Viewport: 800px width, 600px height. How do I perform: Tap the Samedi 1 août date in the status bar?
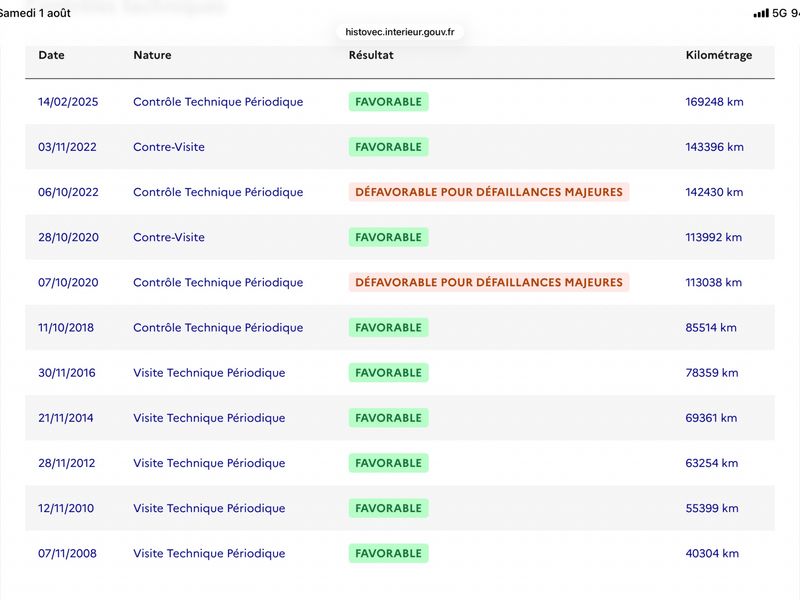point(35,13)
